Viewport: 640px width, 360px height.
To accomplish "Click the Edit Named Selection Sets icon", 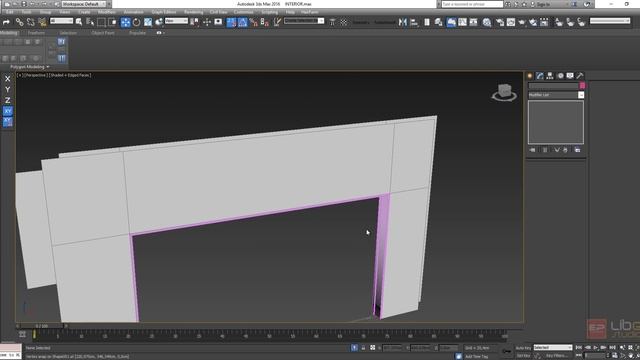I will tap(277, 22).
